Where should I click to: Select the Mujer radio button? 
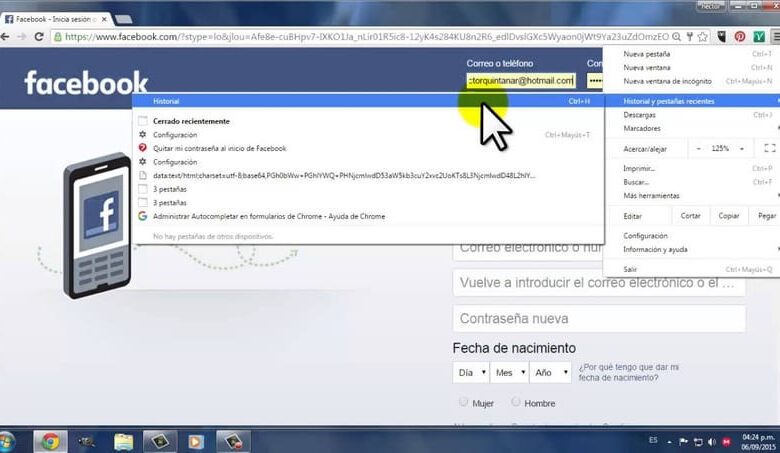coord(464,402)
